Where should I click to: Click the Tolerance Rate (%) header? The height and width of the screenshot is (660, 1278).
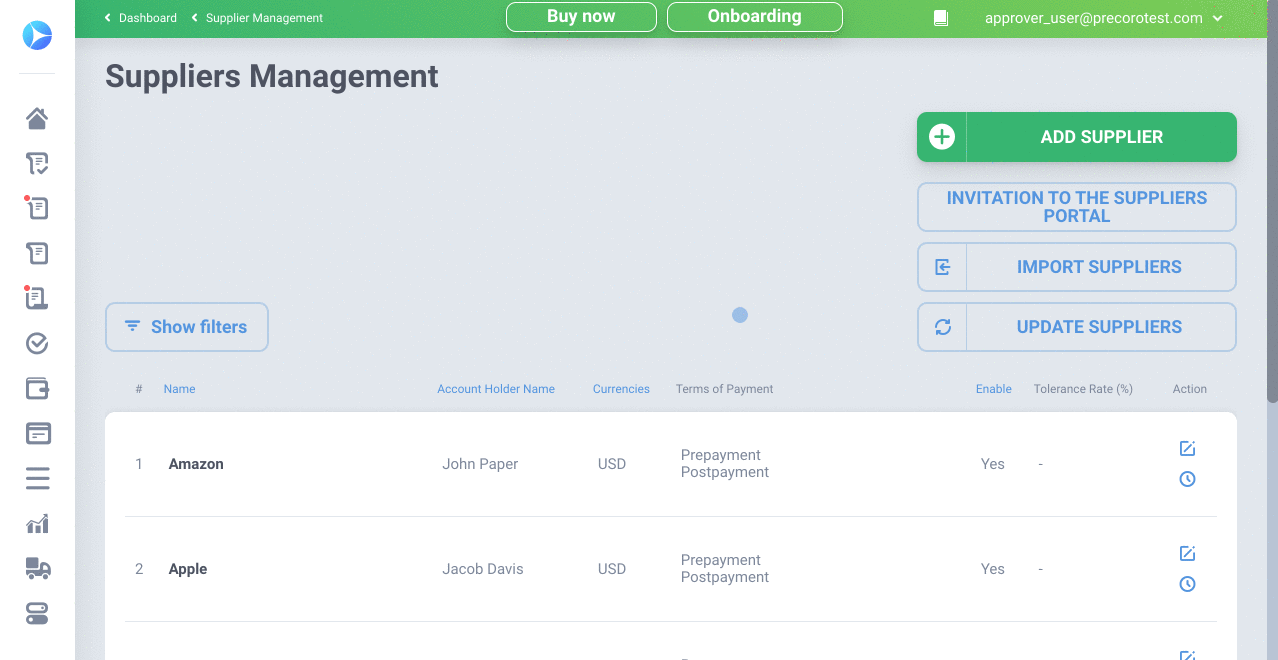coord(1083,389)
